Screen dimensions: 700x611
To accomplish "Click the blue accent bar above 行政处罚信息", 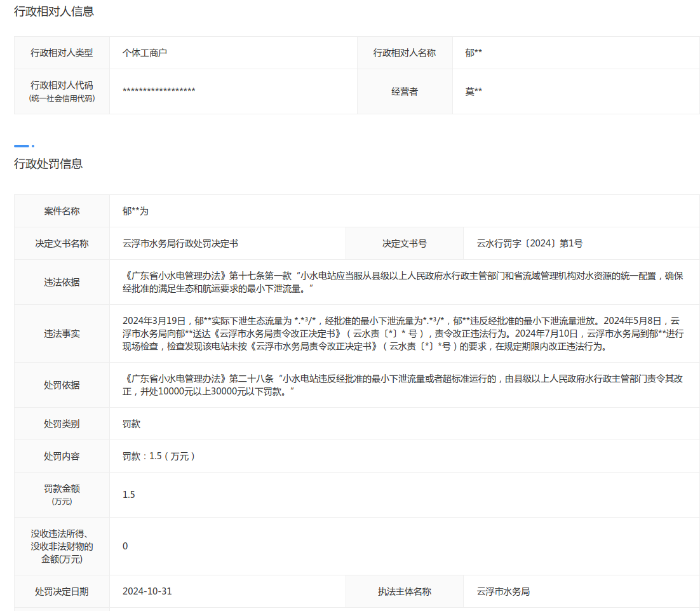I will [24, 146].
